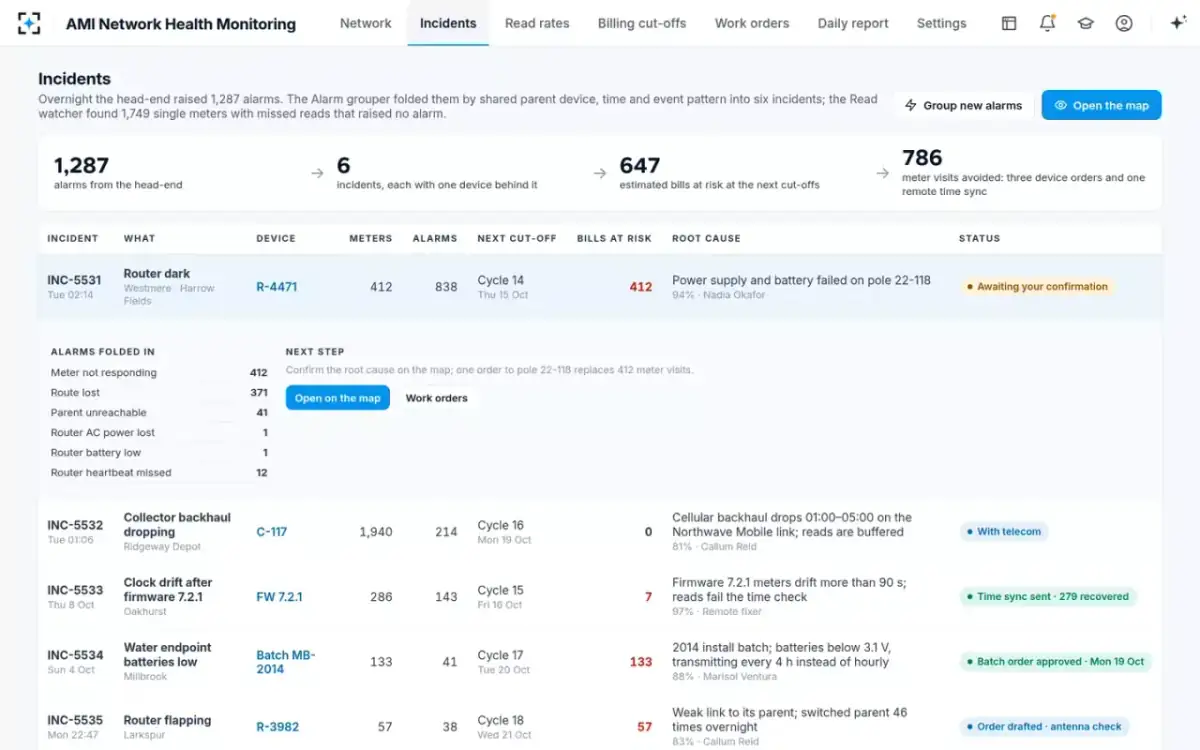Collapse the INC-5531 incident row
Image resolution: width=1200 pixels, height=750 pixels.
click(x=600, y=287)
